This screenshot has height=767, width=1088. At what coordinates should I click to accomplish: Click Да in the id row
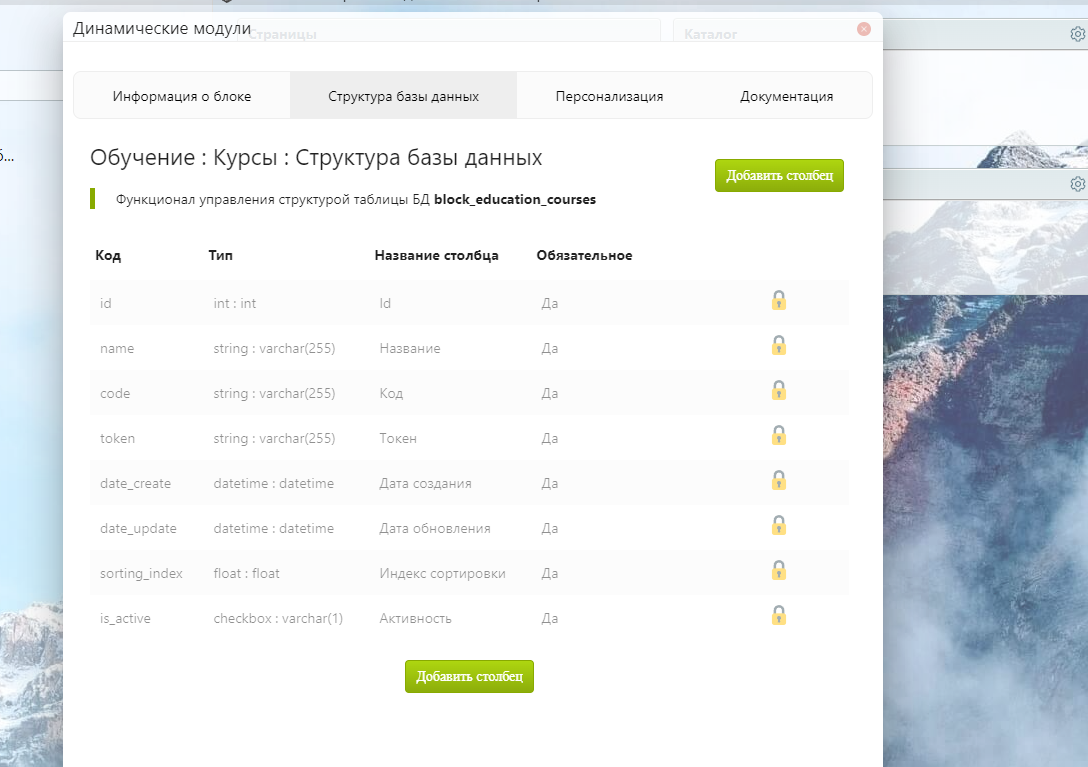point(550,303)
